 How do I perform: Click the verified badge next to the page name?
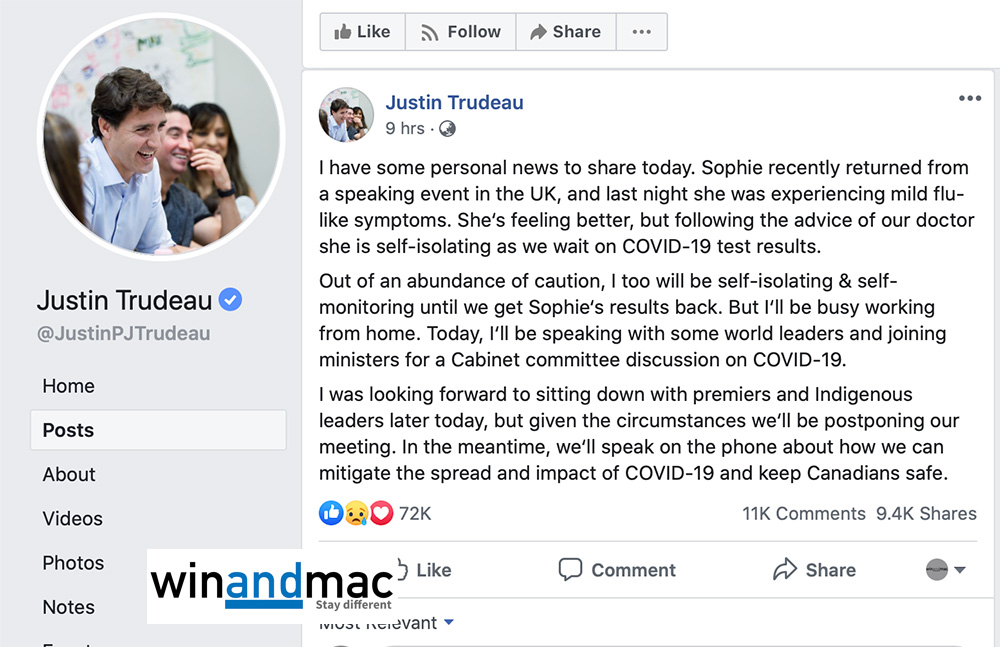[x=231, y=300]
